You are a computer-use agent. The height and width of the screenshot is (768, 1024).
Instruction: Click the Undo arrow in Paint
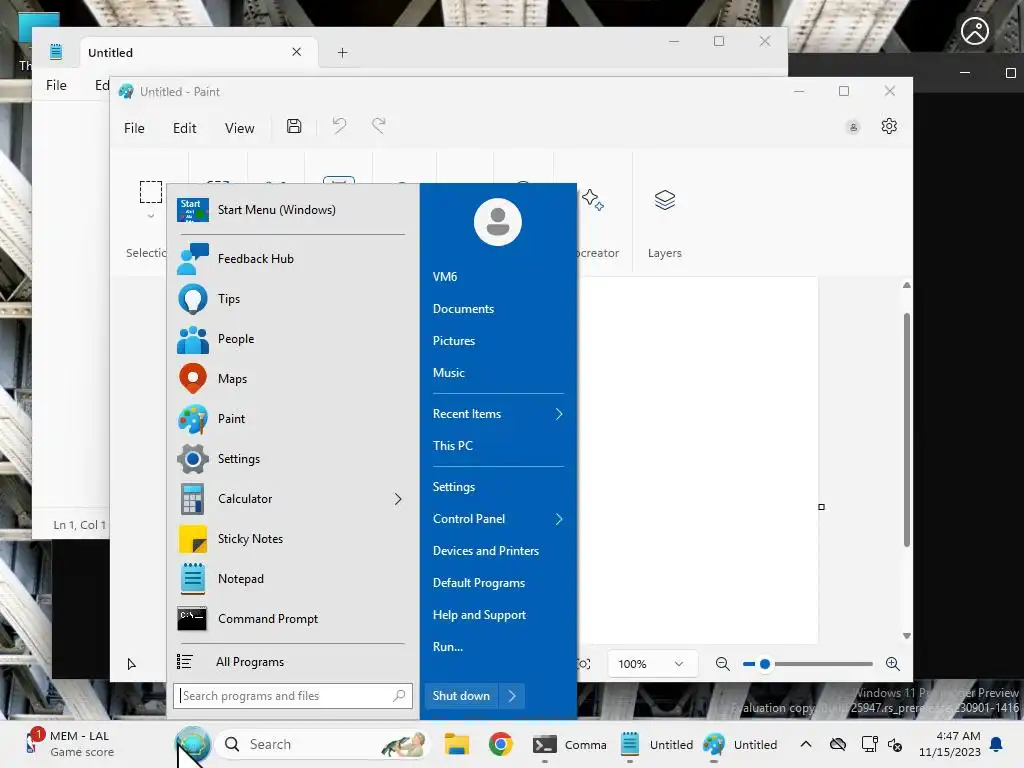(x=339, y=125)
